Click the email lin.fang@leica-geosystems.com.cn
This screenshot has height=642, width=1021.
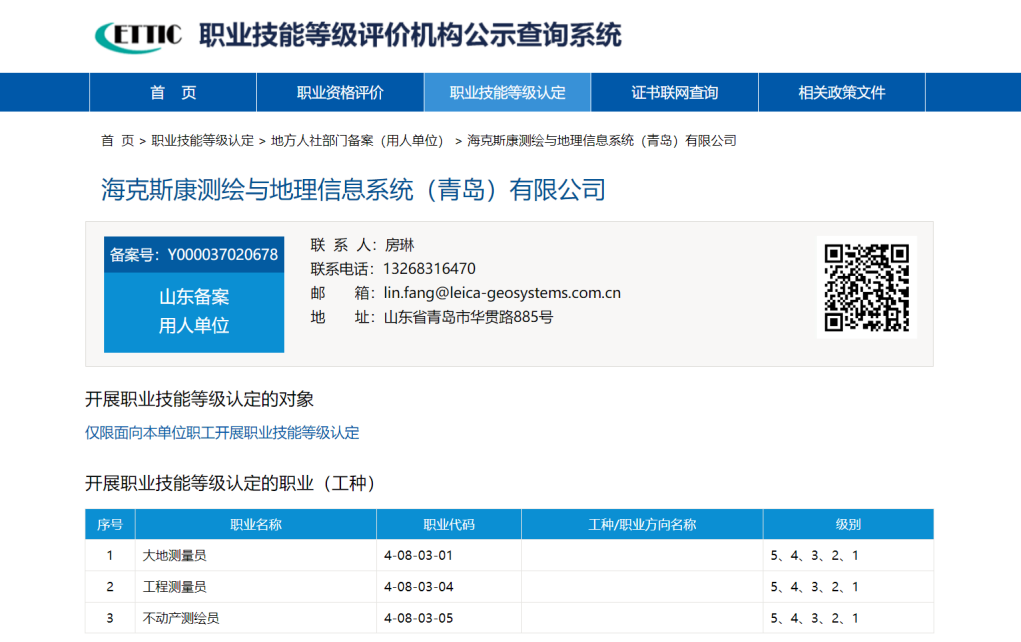[x=502, y=293]
